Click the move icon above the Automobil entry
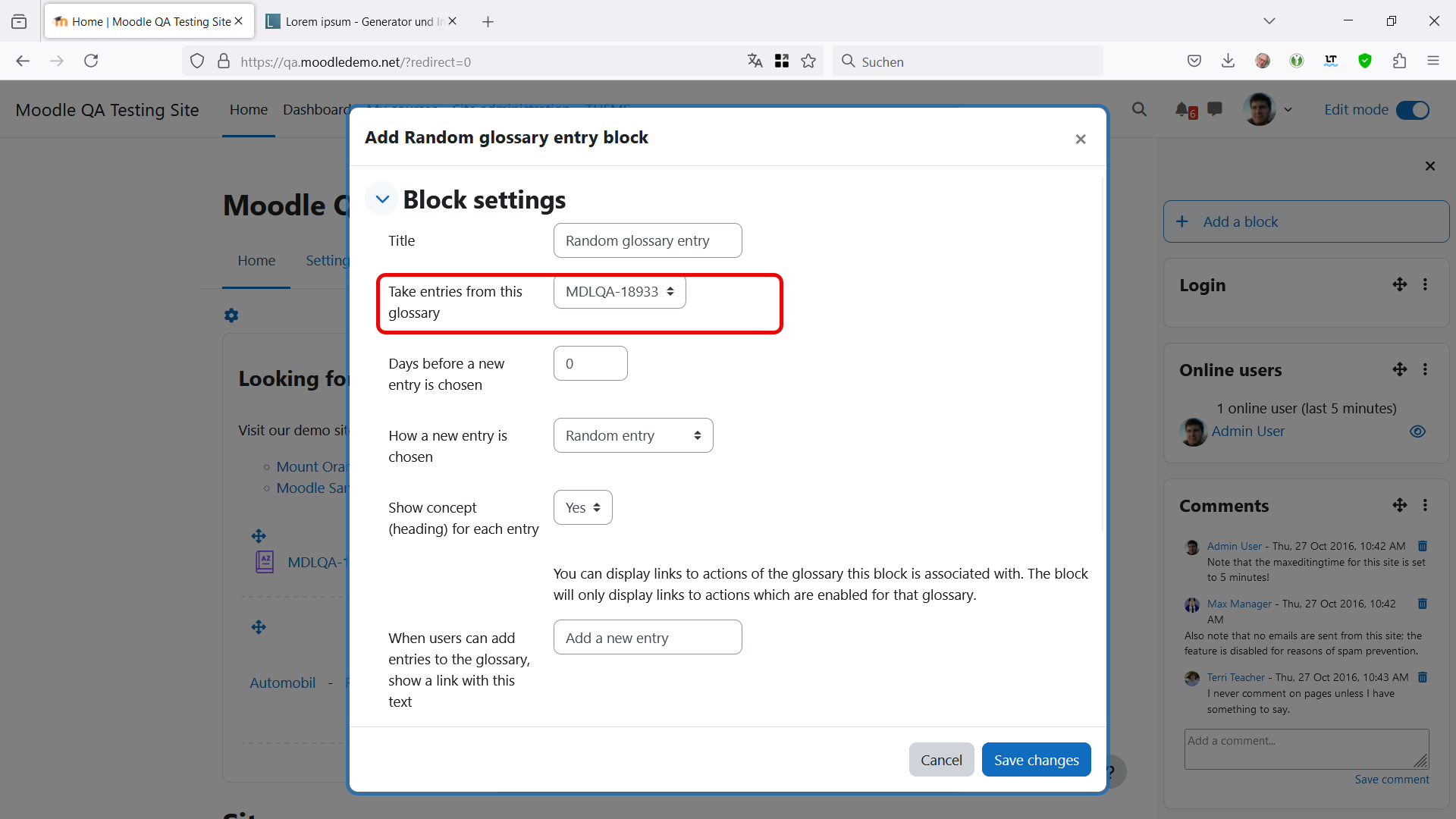1456x819 pixels. pyautogui.click(x=259, y=627)
